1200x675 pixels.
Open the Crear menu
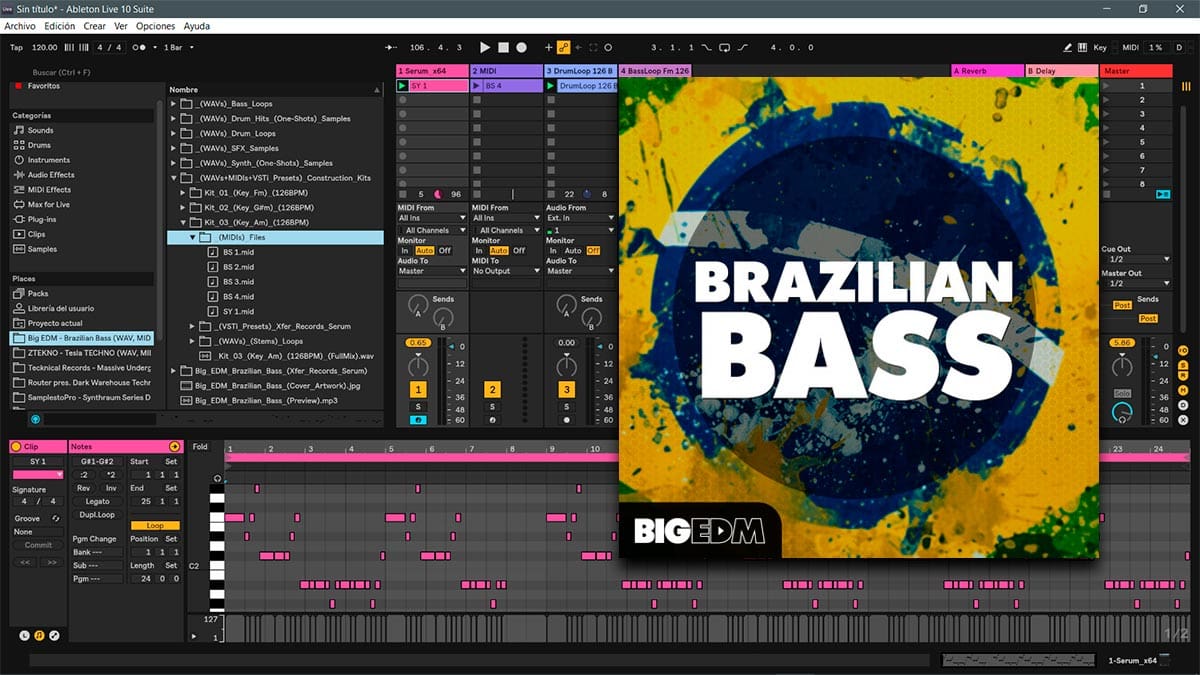[x=94, y=26]
